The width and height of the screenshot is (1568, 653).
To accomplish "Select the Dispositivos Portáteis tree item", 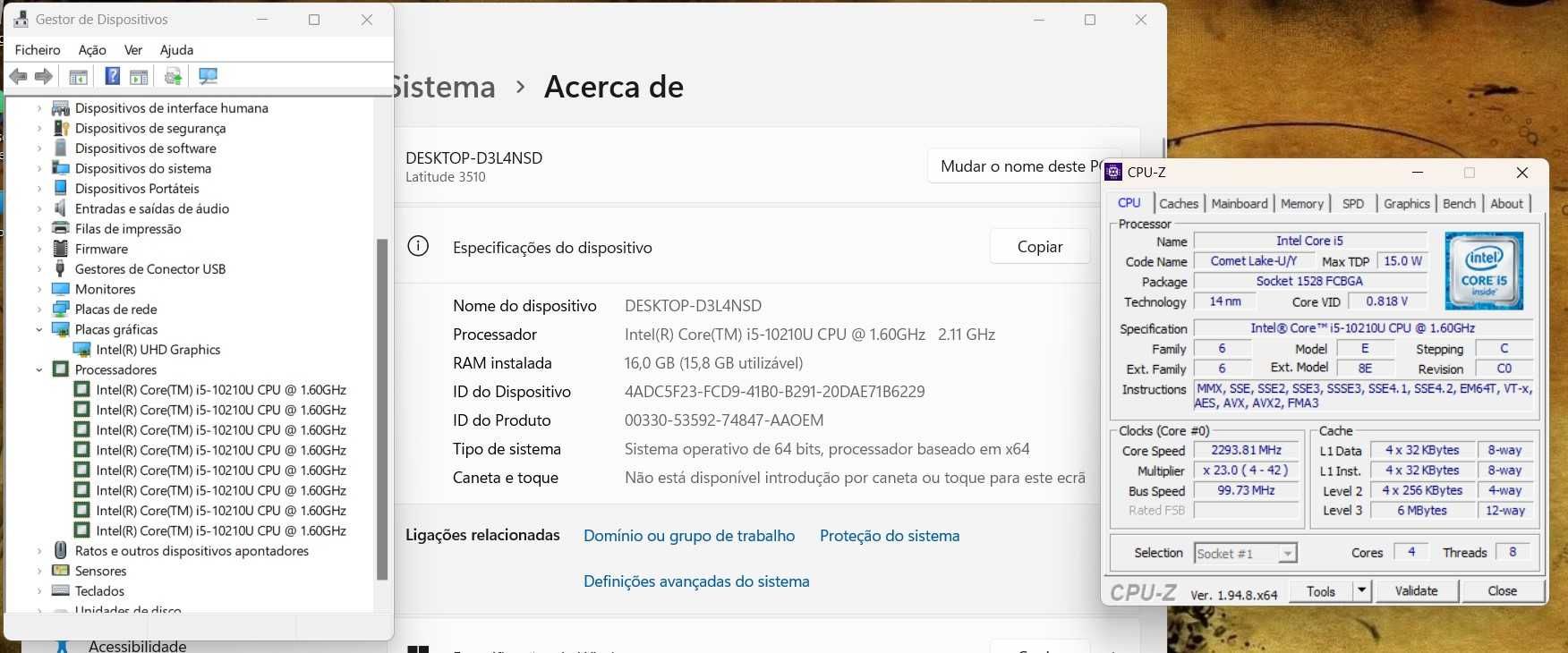I will [137, 189].
